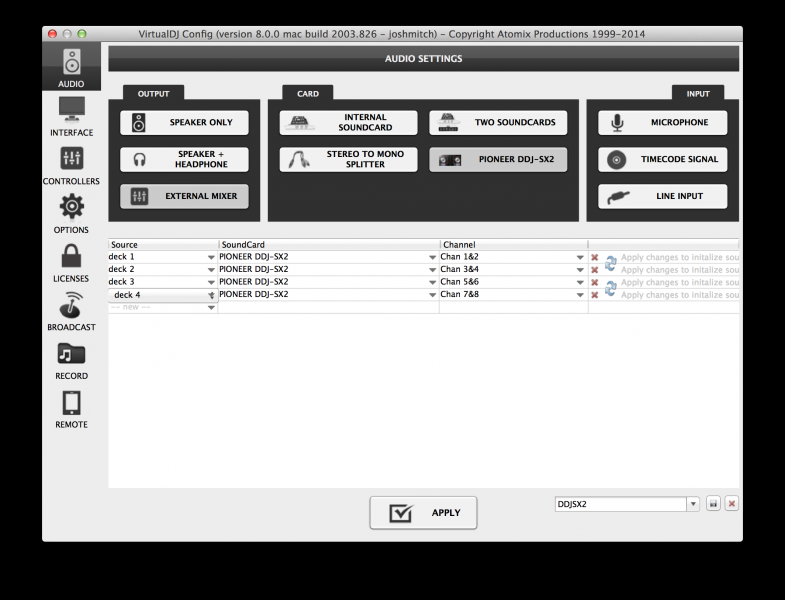
Task: Expand the deck 1 source dropdown
Action: coord(211,257)
